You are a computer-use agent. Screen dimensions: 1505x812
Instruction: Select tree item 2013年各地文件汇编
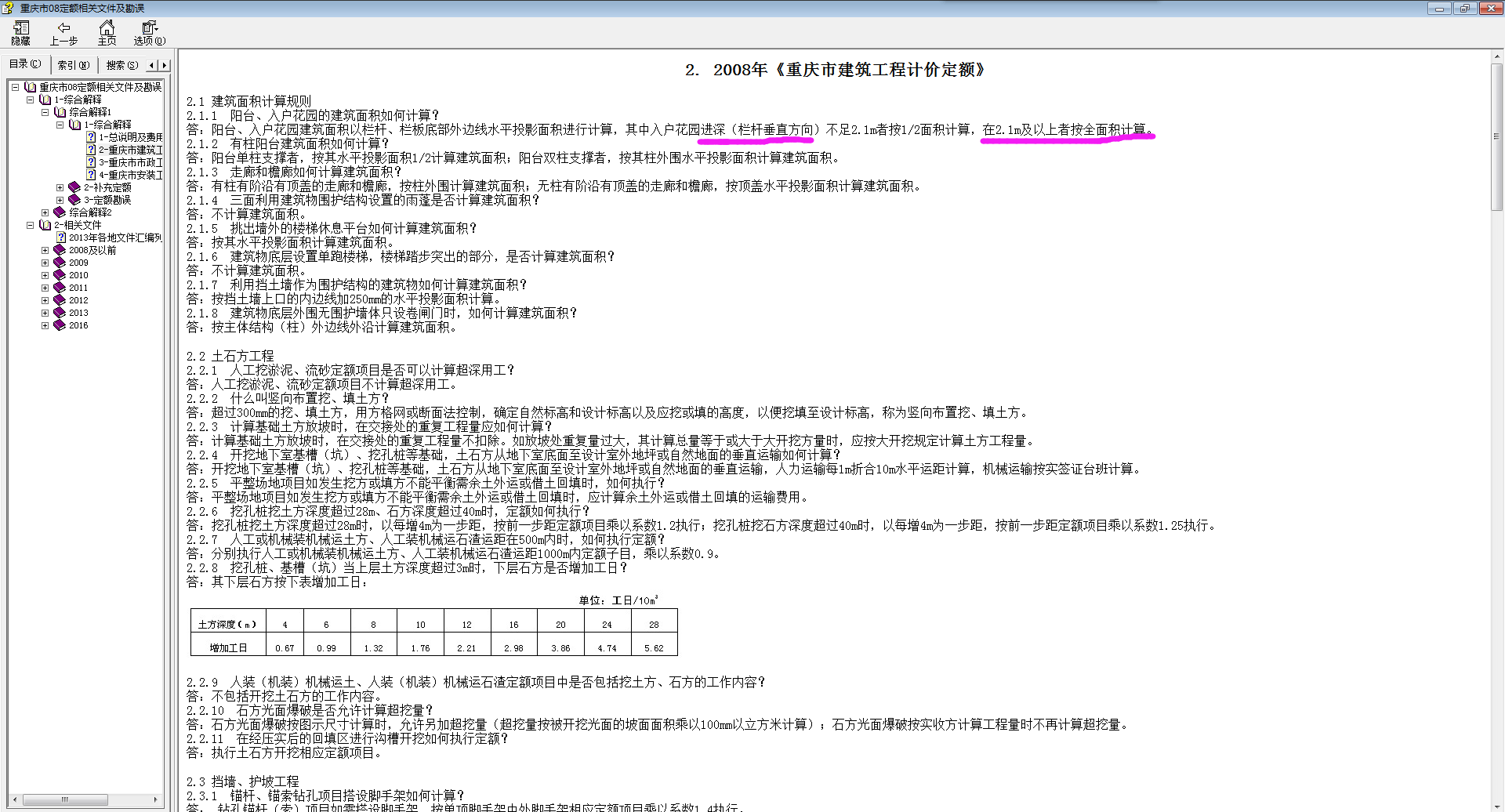[x=115, y=237]
